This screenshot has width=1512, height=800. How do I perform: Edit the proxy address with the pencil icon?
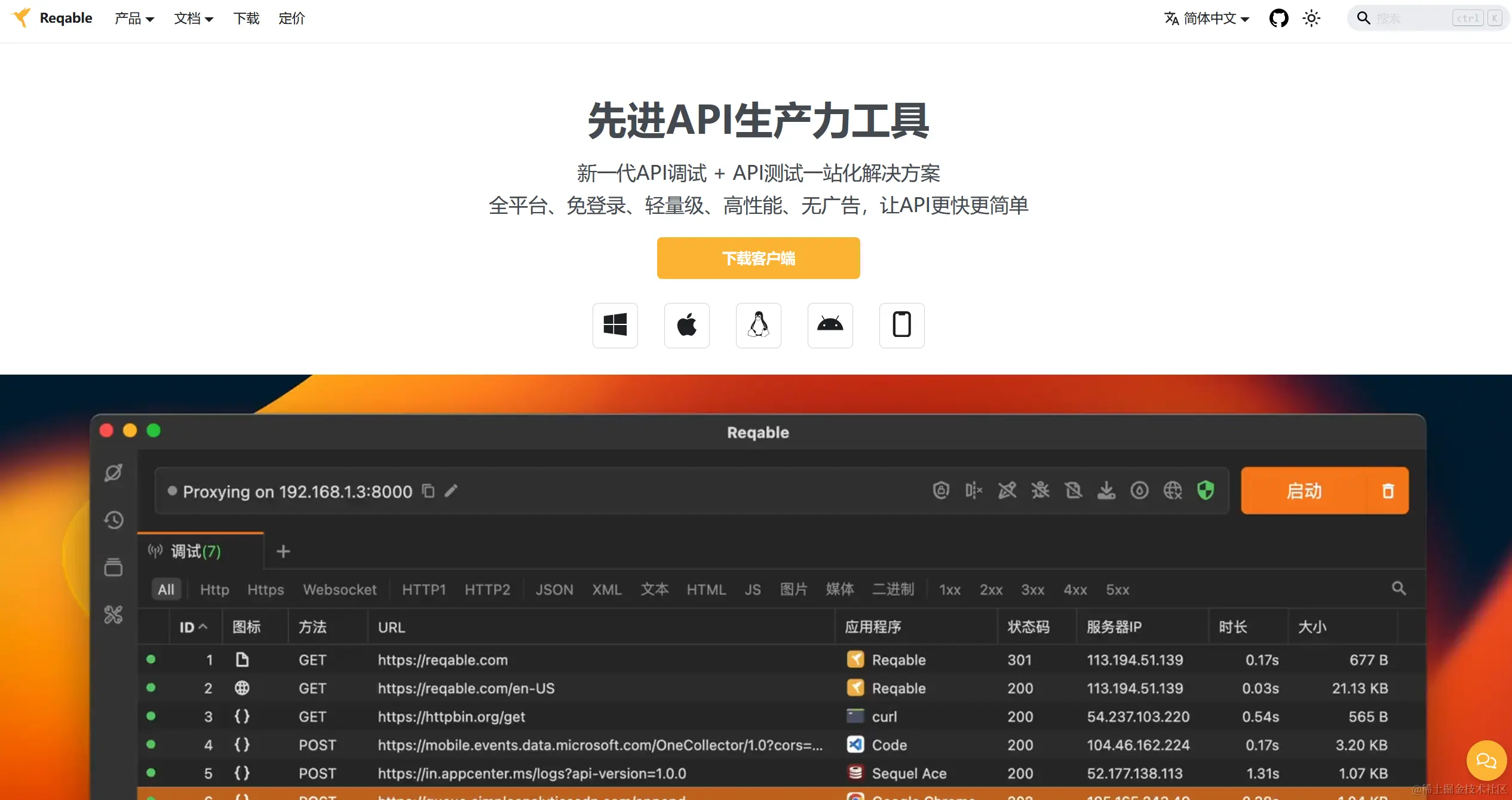coord(452,491)
